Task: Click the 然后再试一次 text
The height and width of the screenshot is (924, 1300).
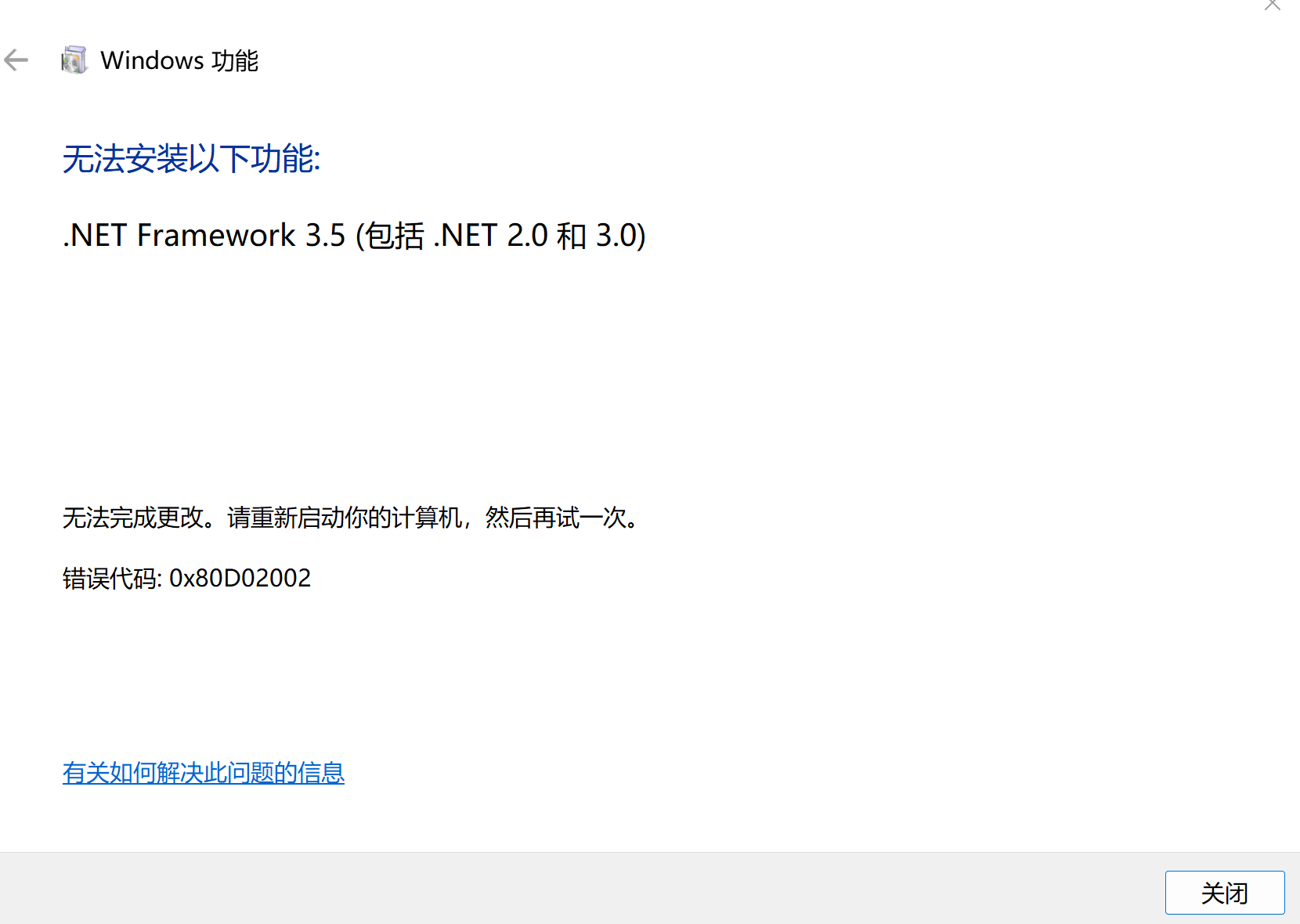Action: tap(556, 518)
